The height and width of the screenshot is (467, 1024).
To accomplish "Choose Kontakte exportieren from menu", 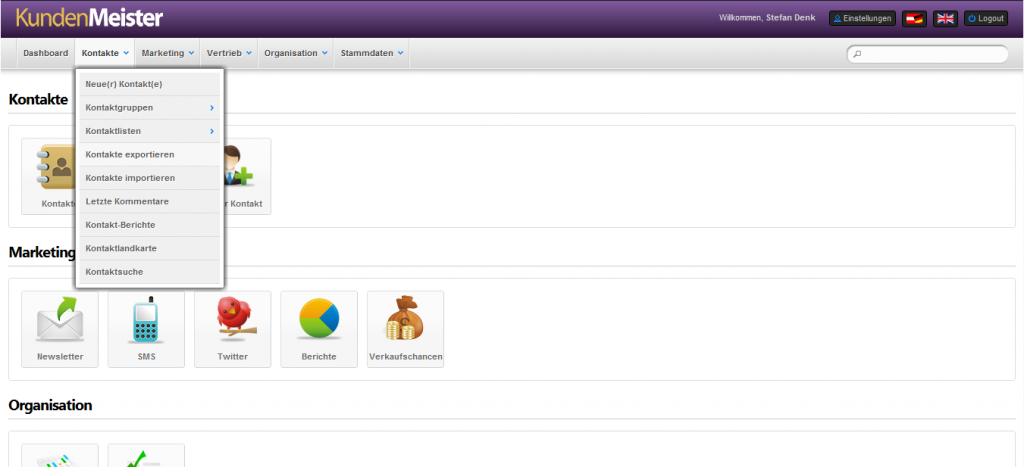I will tap(150, 154).
